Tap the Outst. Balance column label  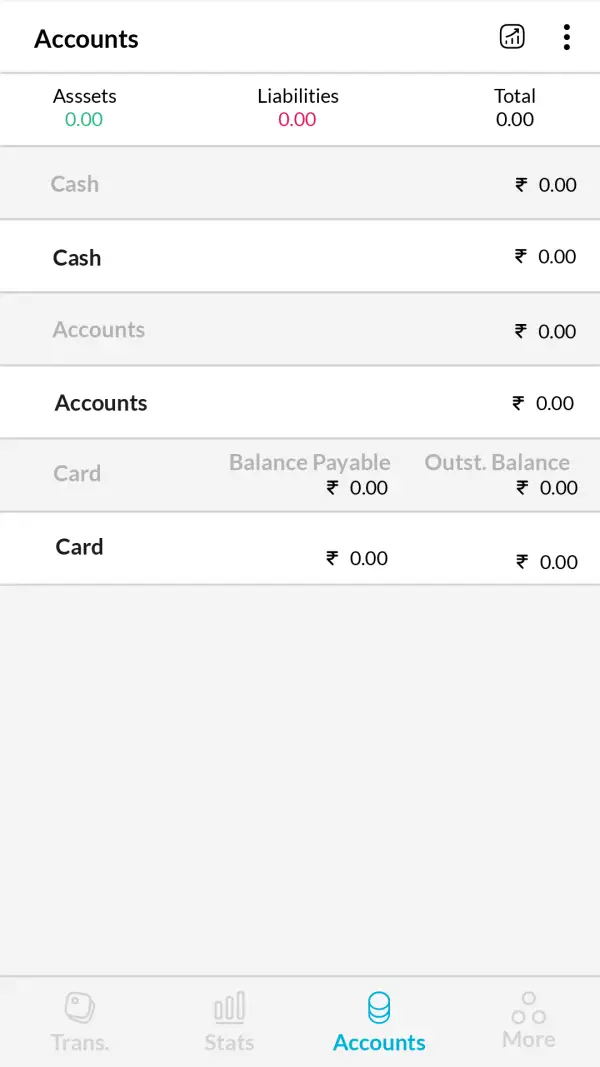pyautogui.click(x=497, y=462)
